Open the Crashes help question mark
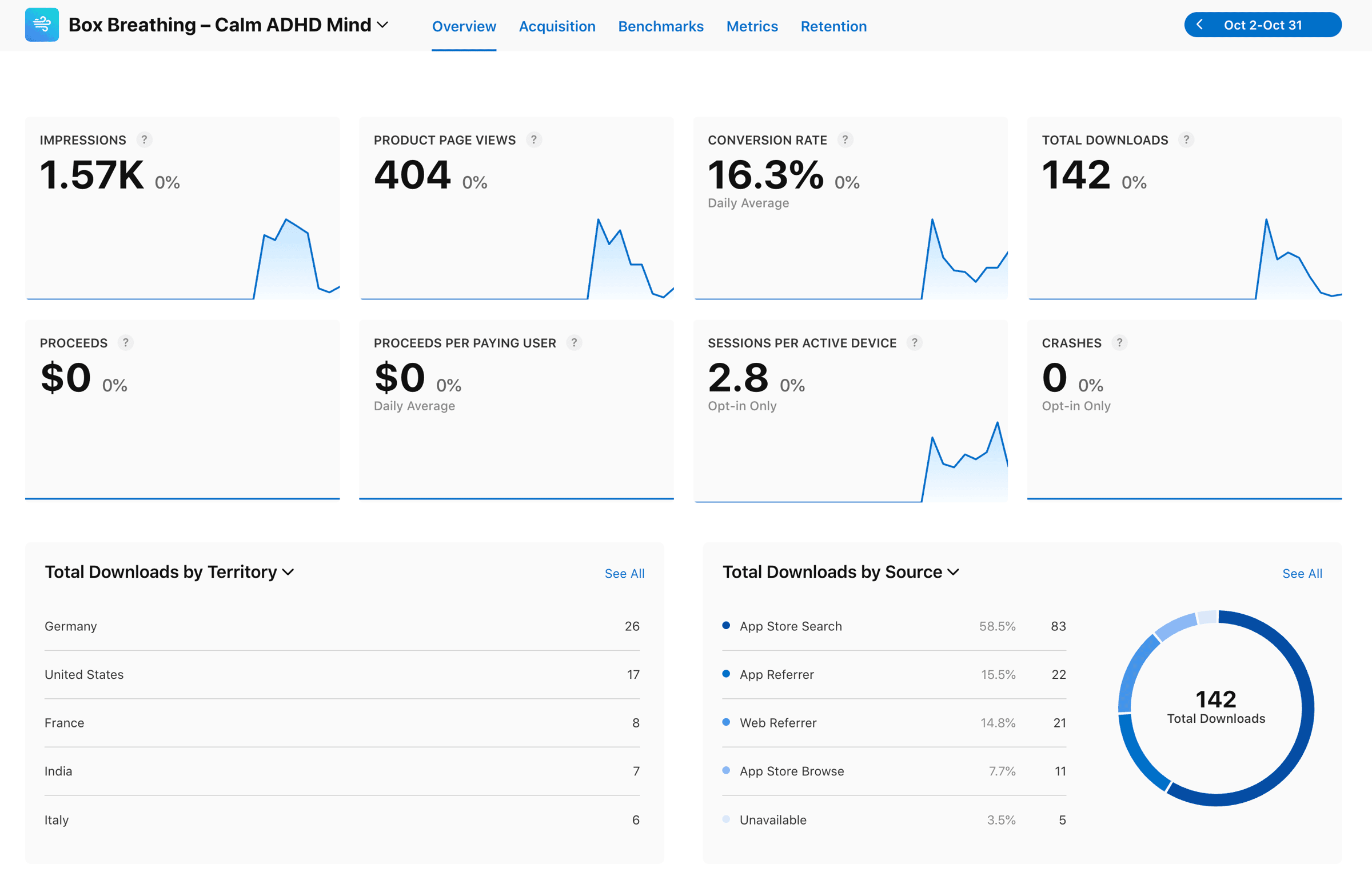 1119,343
